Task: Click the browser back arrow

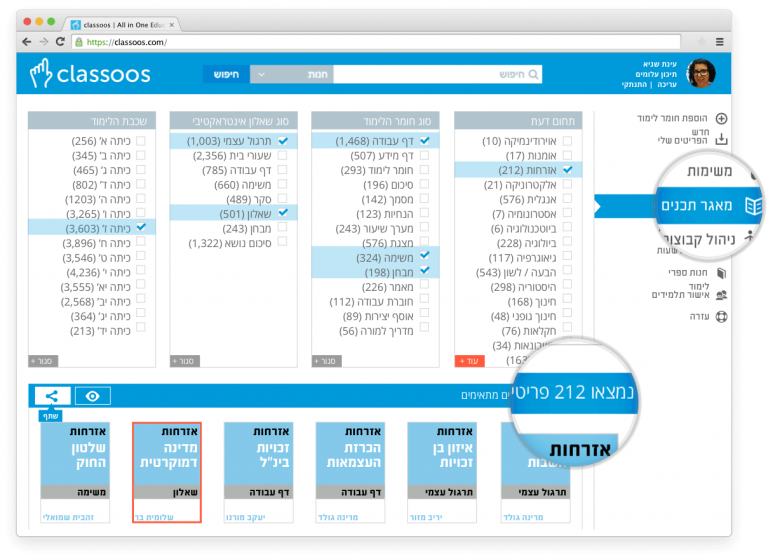Action: click(26, 42)
